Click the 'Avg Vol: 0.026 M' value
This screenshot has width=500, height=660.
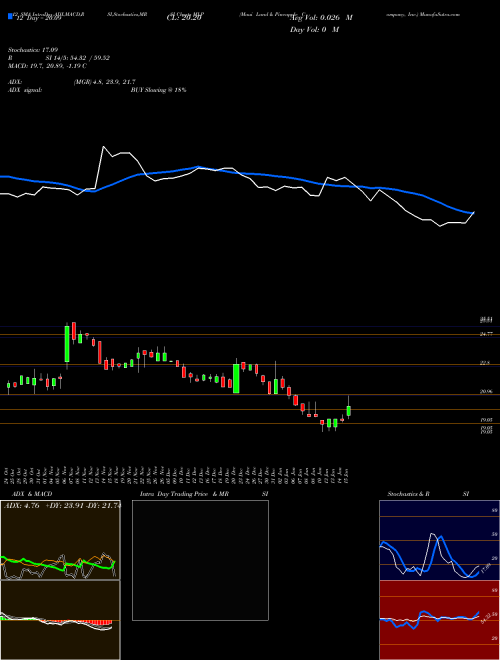coord(321,18)
